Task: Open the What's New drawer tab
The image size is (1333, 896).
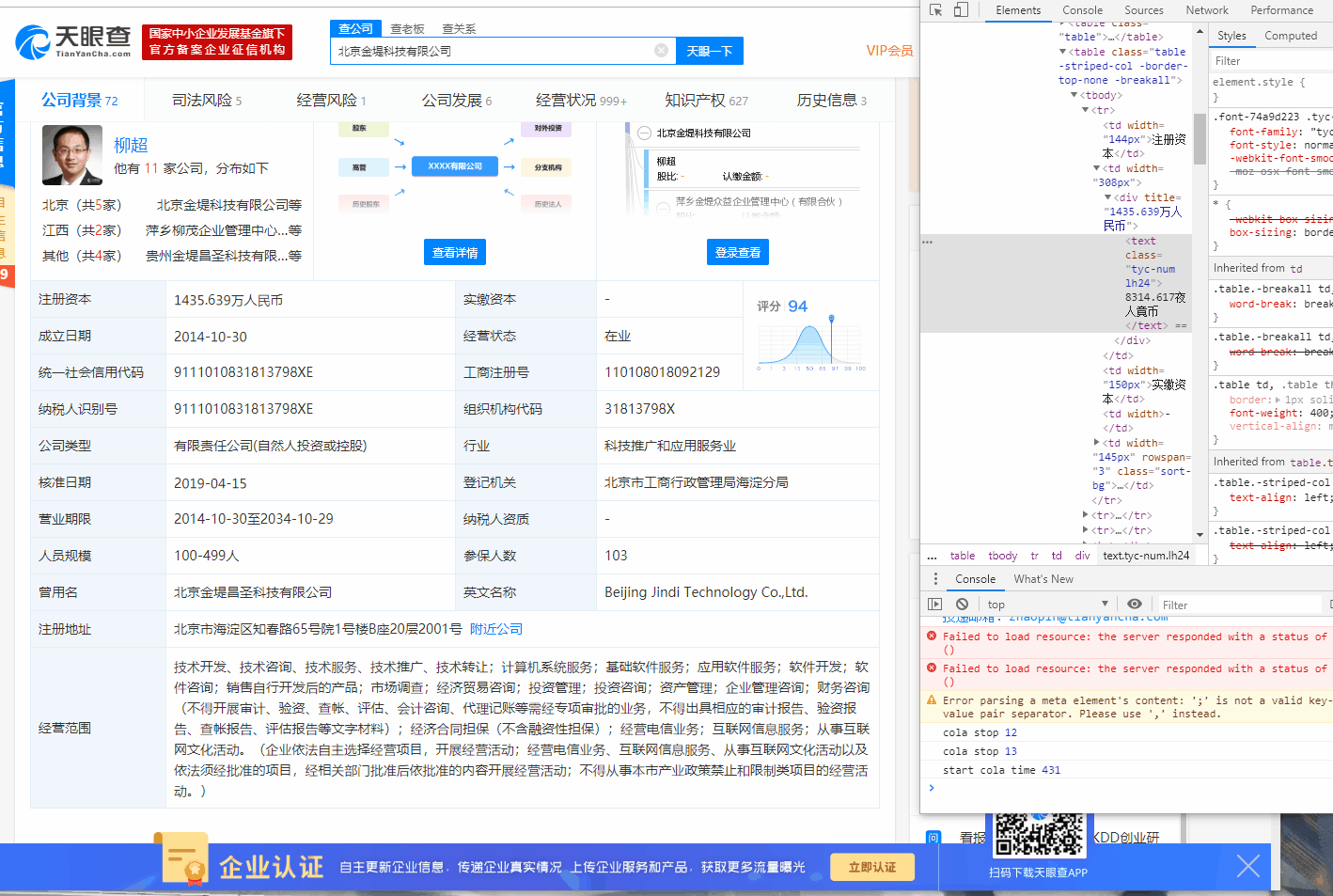Action: coord(1043,579)
